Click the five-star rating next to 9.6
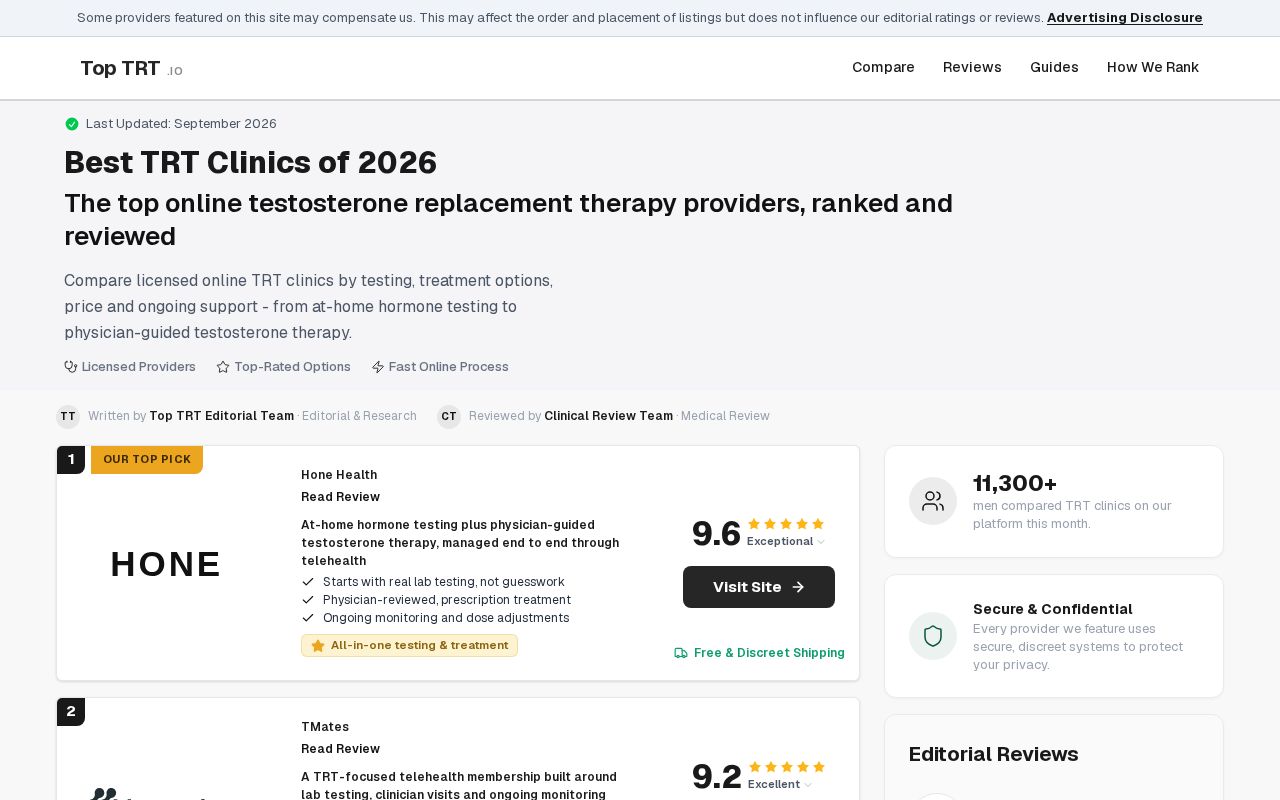Viewport: 1280px width, 800px height. (786, 524)
